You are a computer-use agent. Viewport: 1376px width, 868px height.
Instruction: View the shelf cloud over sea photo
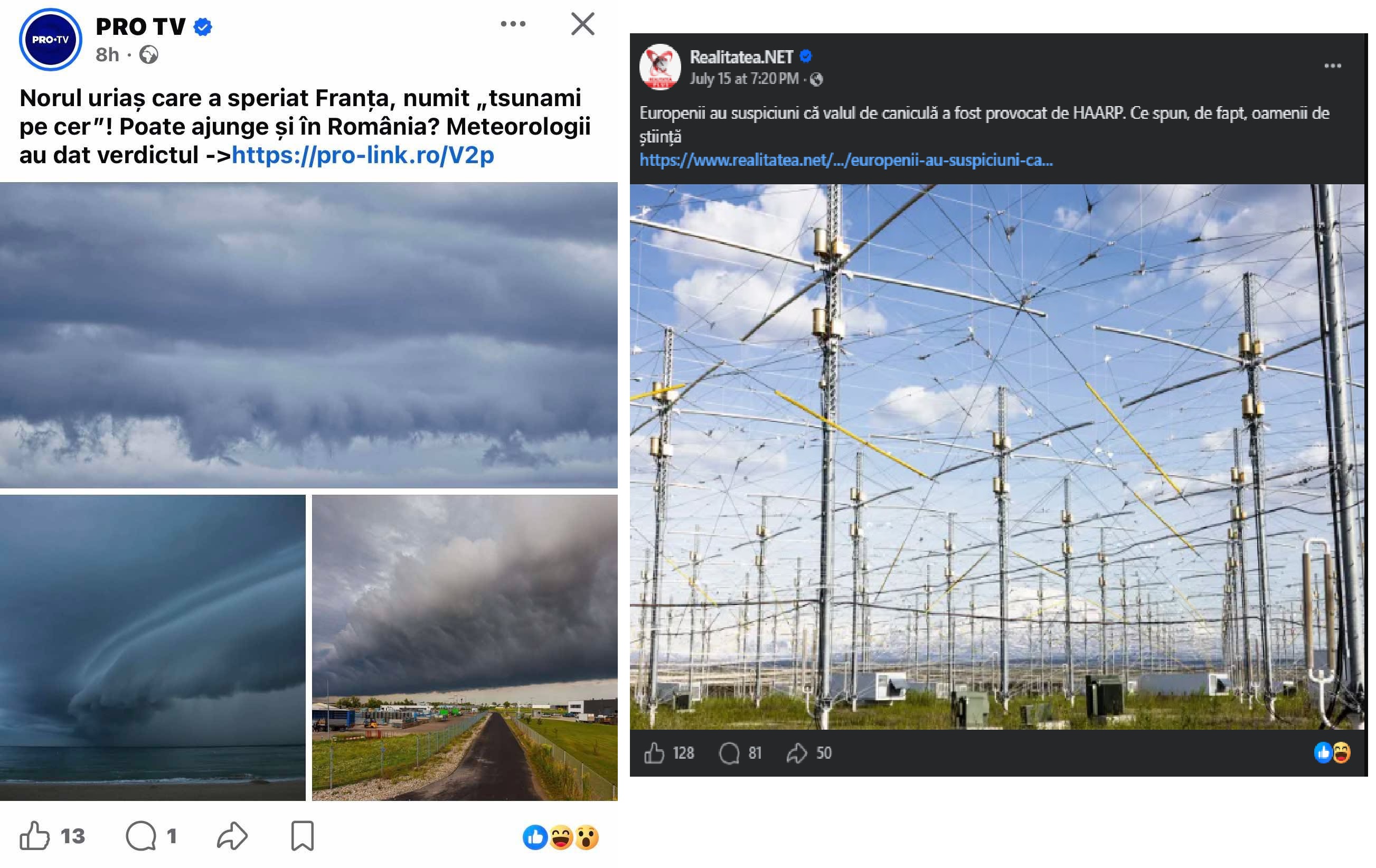point(153,647)
